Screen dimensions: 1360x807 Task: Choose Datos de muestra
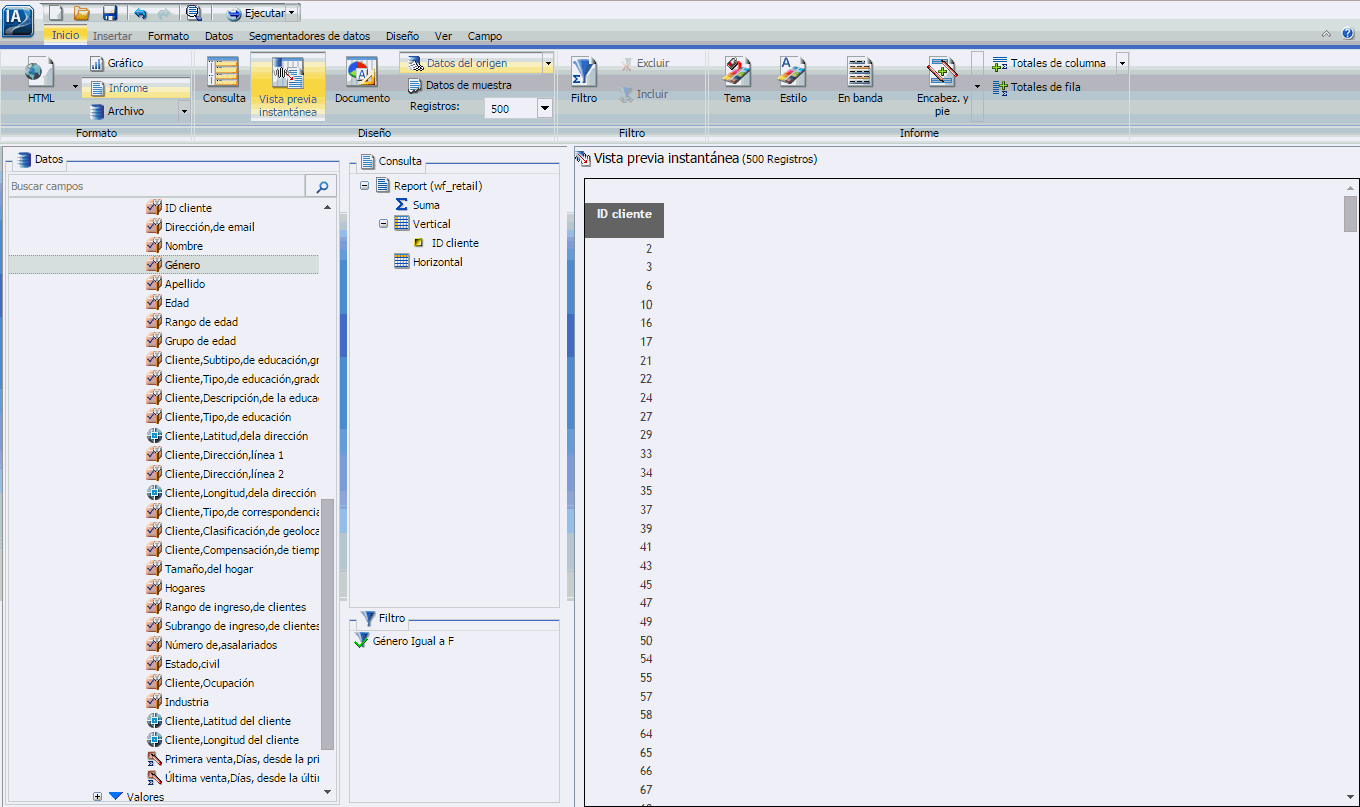[461, 85]
